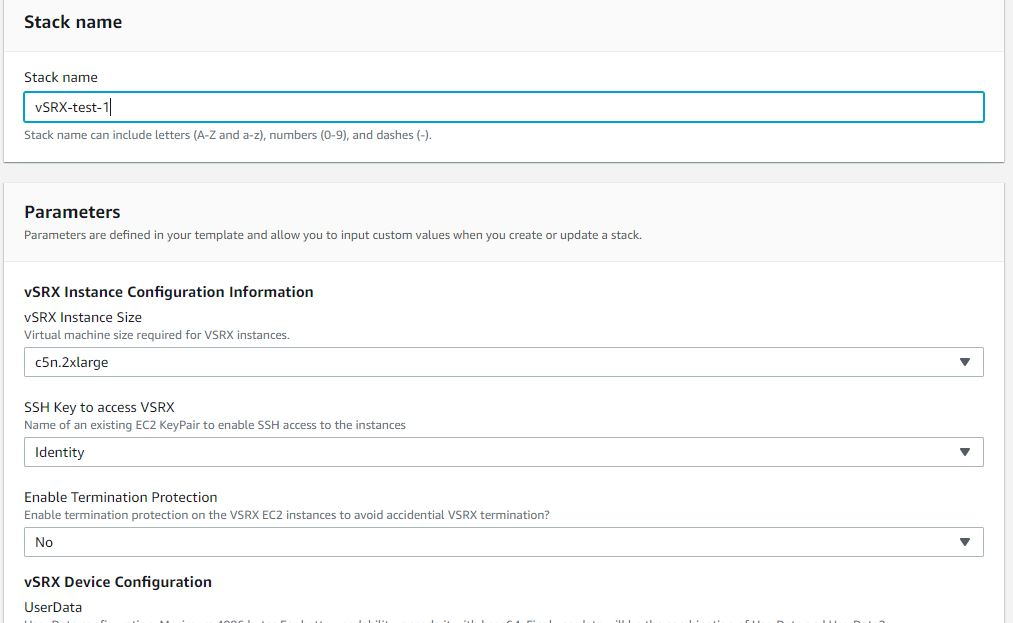Screen dimensions: 1013x623
Task: Click the 'Enable Termination Protection' label
Action: [120, 497]
